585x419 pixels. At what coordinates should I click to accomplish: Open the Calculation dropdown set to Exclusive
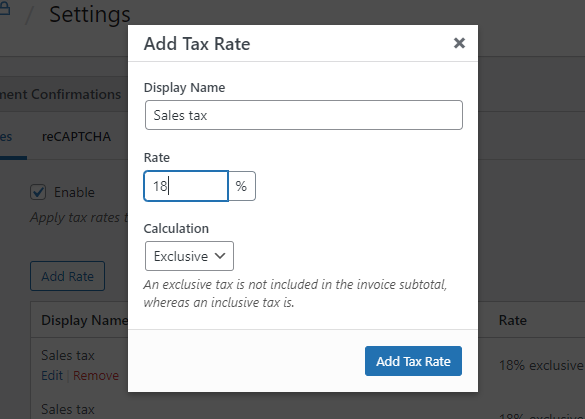[x=189, y=256]
